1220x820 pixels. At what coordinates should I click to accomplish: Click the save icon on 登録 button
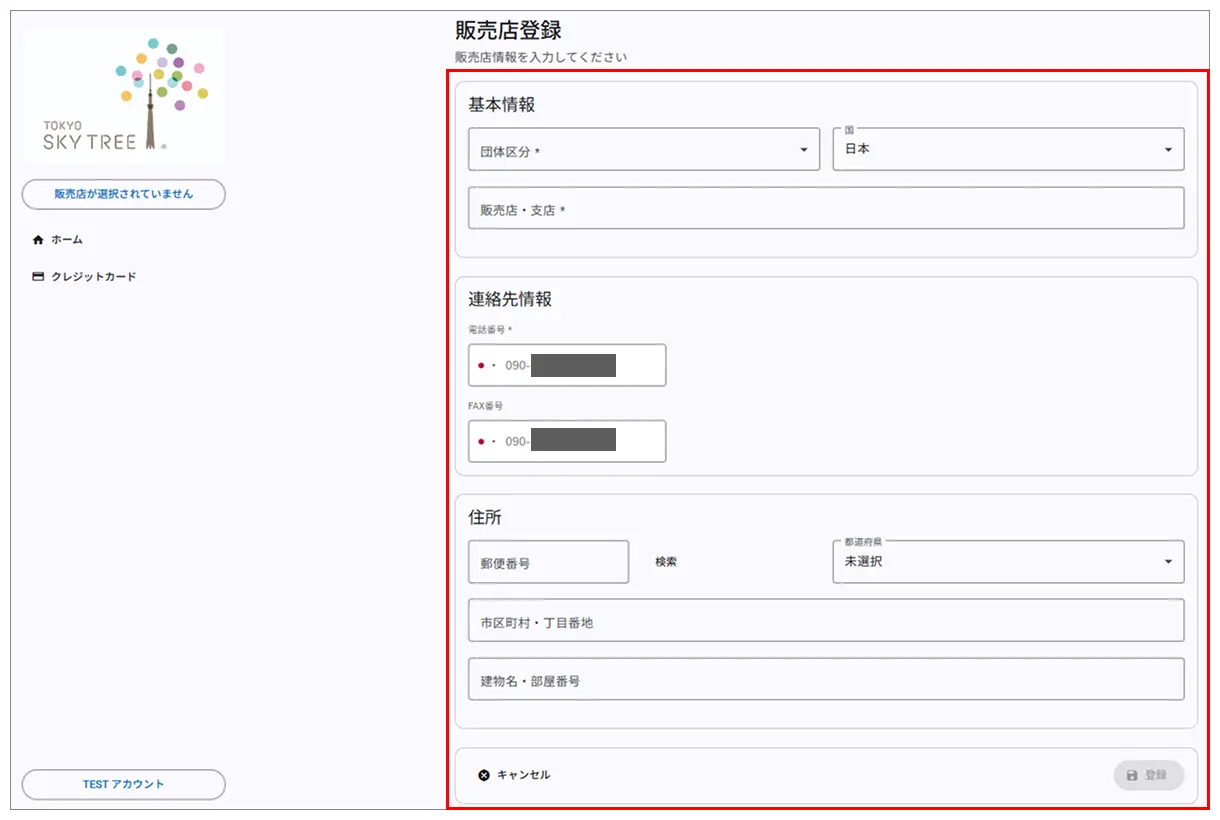click(1132, 775)
